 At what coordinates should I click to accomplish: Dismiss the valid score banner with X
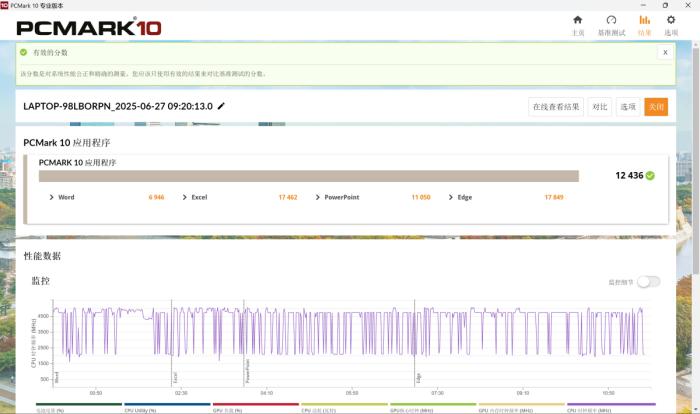[664, 53]
